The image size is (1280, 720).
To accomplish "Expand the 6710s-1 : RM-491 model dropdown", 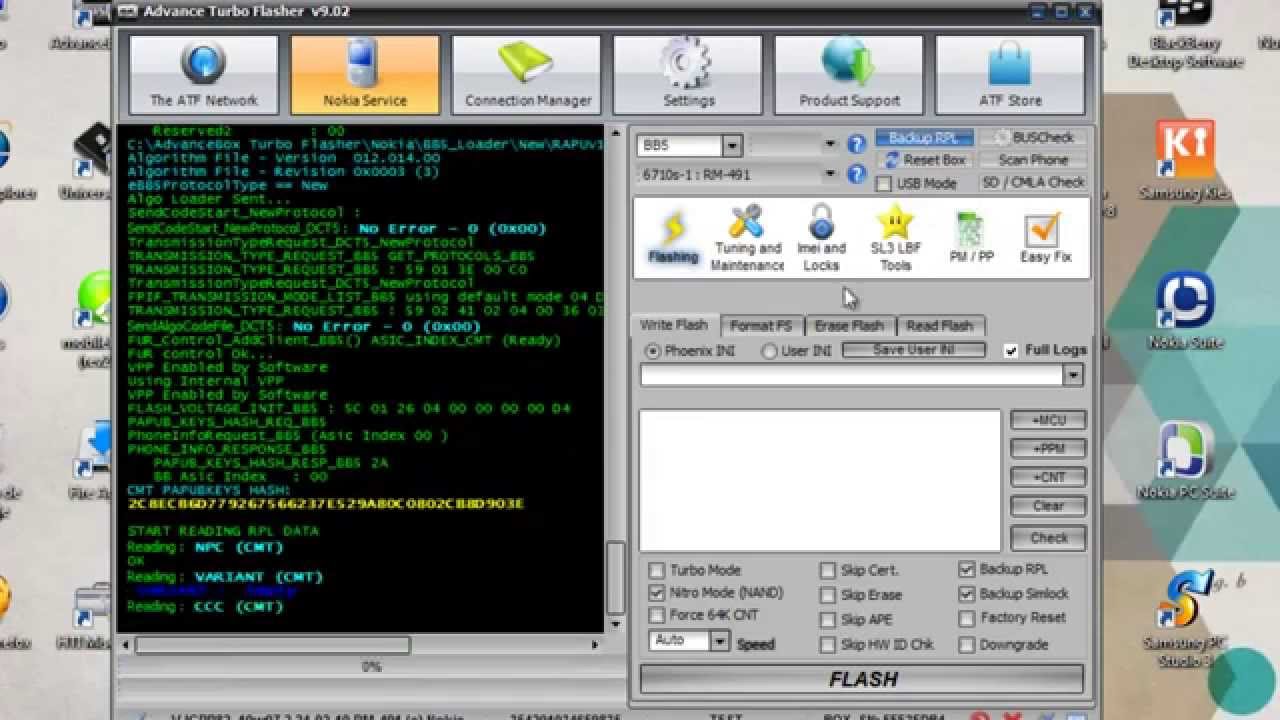I will point(830,174).
